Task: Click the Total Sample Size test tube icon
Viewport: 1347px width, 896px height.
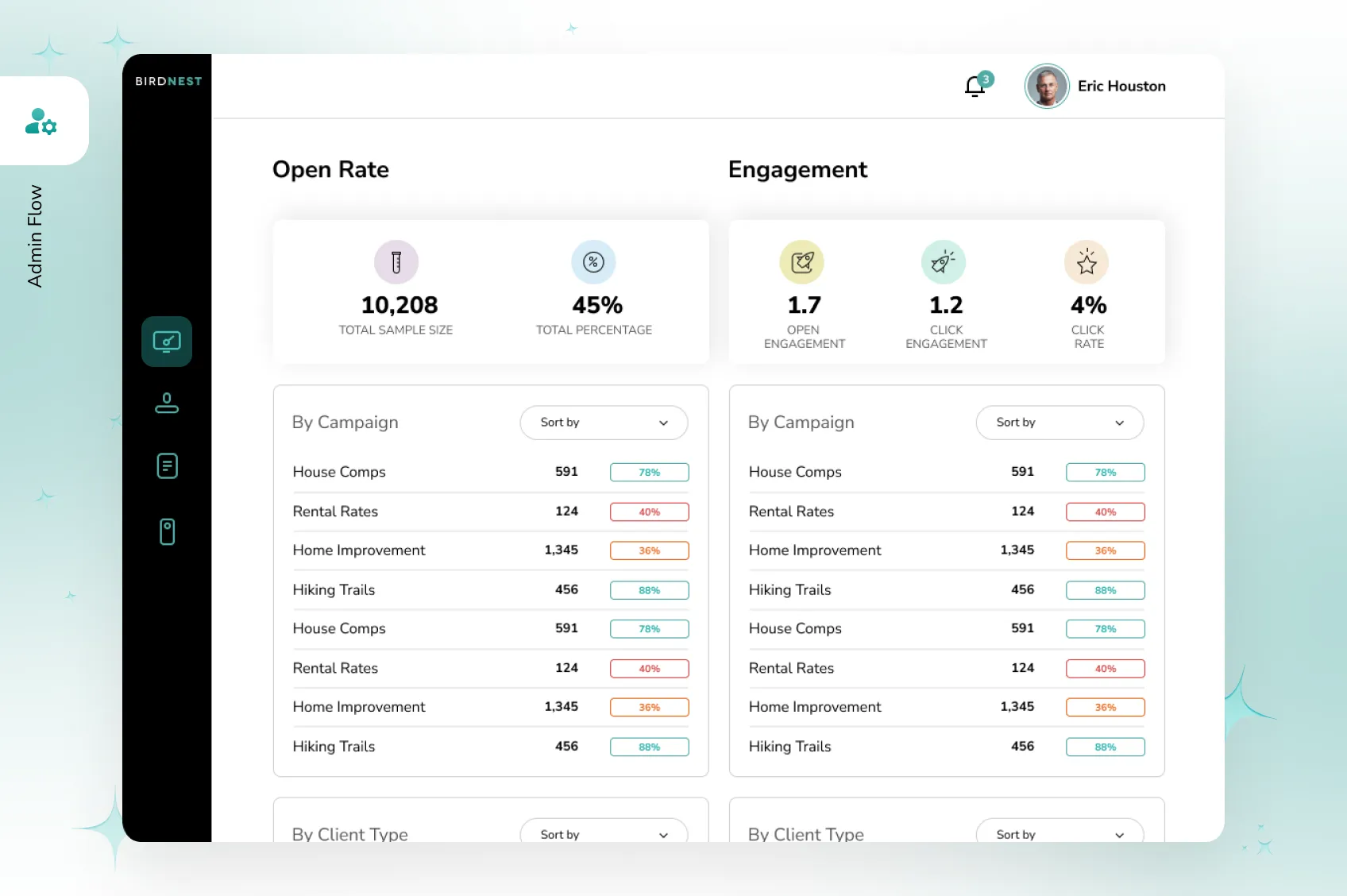Action: pyautogui.click(x=396, y=262)
